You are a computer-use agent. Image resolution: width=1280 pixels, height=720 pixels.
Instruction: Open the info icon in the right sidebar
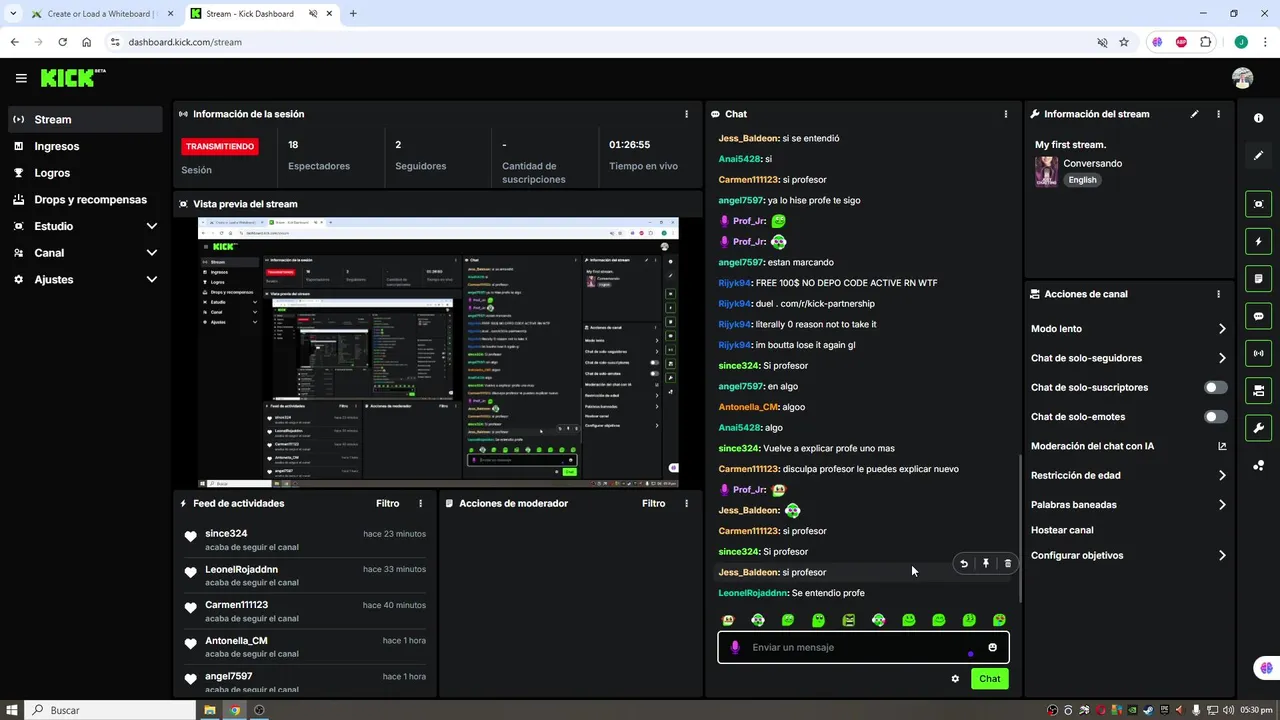click(1258, 118)
